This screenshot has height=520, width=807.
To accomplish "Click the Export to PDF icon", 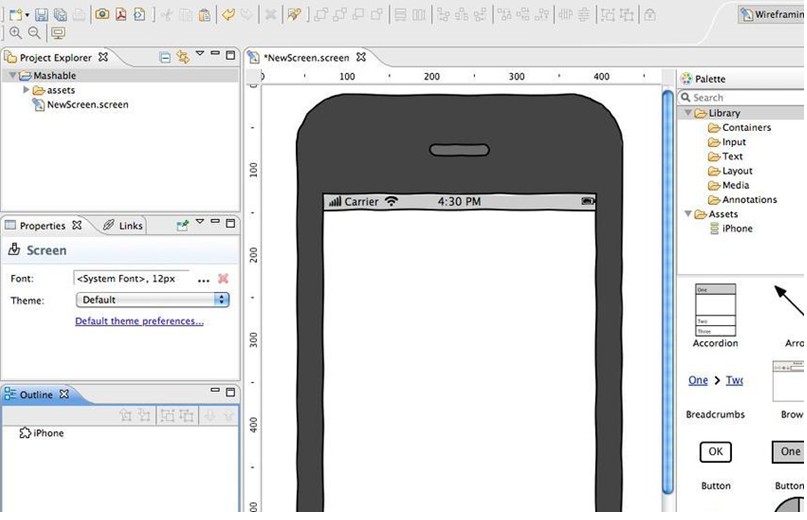I will pyautogui.click(x=121, y=15).
